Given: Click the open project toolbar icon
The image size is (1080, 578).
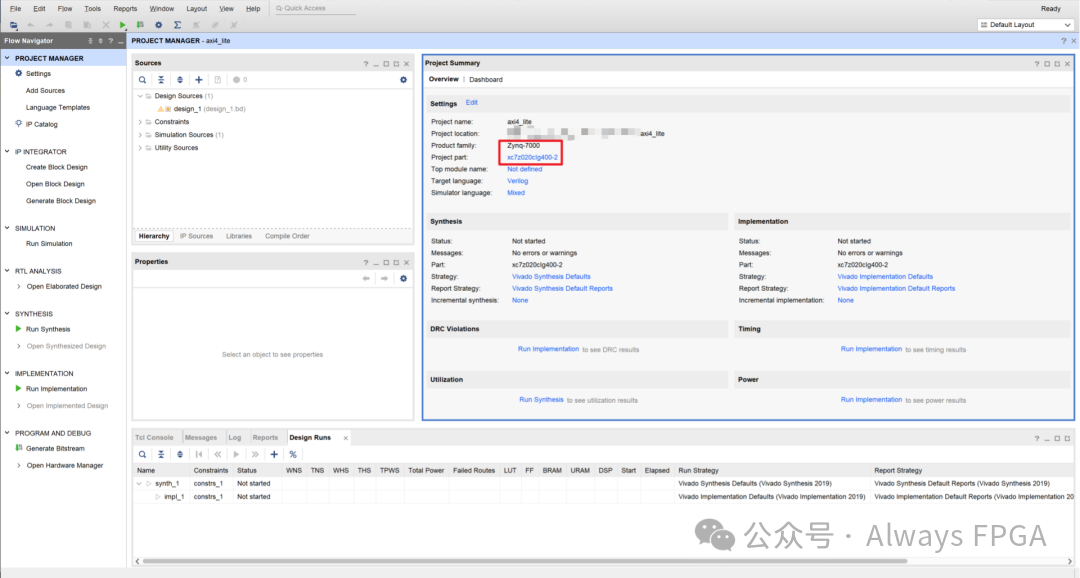Looking at the screenshot, I should click(x=13, y=25).
